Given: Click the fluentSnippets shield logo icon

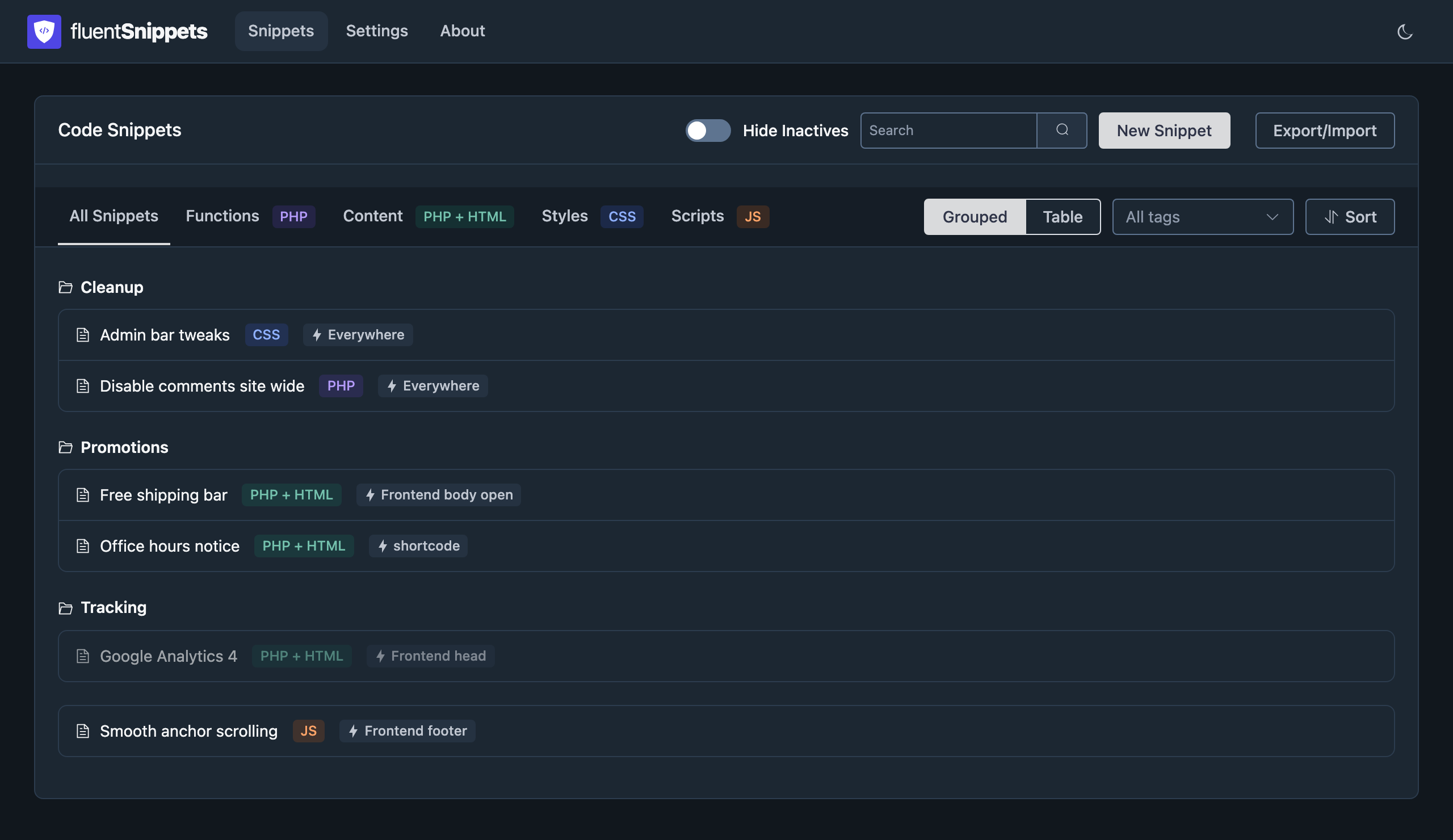Looking at the screenshot, I should coord(44,31).
